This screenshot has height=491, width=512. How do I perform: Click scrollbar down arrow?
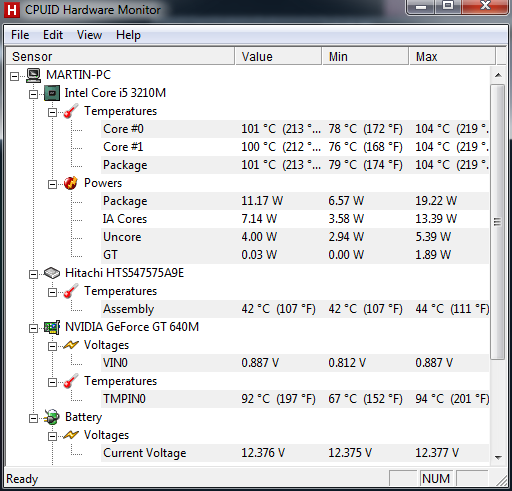[498, 457]
